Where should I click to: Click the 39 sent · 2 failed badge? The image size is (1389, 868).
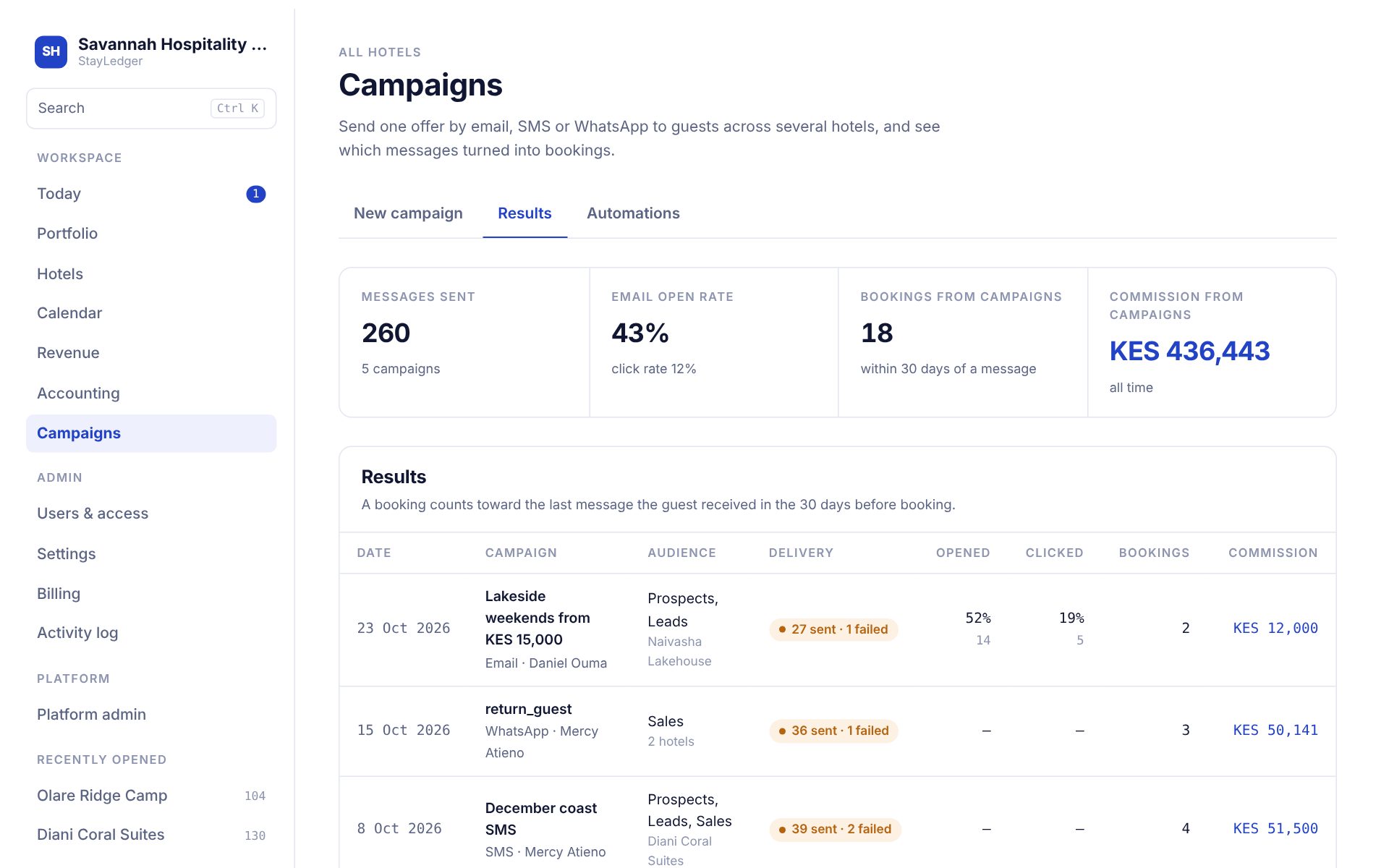point(836,829)
